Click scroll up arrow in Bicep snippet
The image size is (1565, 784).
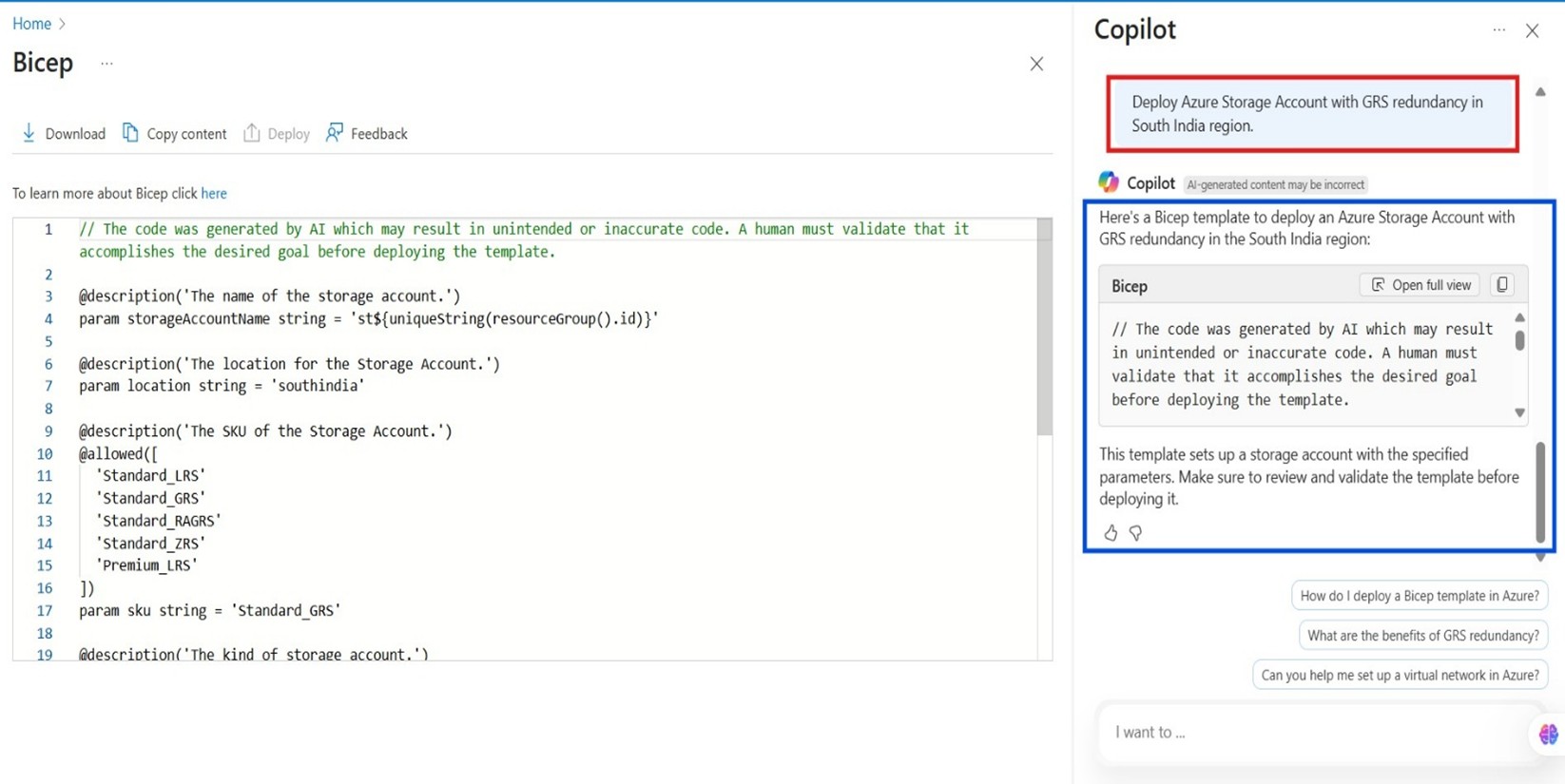[1519, 317]
